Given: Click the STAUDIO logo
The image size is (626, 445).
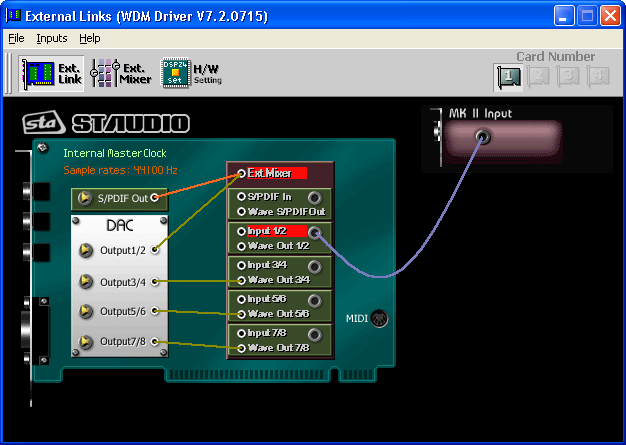Looking at the screenshot, I should pos(106,123).
